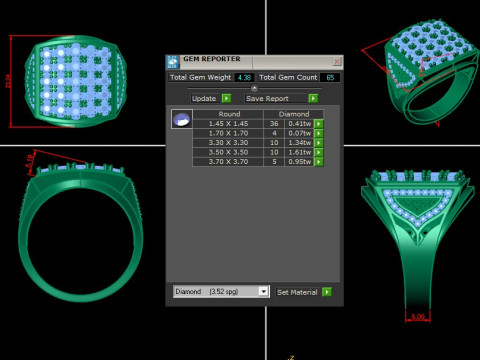Screen dimensions: 480x360
Task: Click the count cell showing 36
Action: pyautogui.click(x=274, y=124)
